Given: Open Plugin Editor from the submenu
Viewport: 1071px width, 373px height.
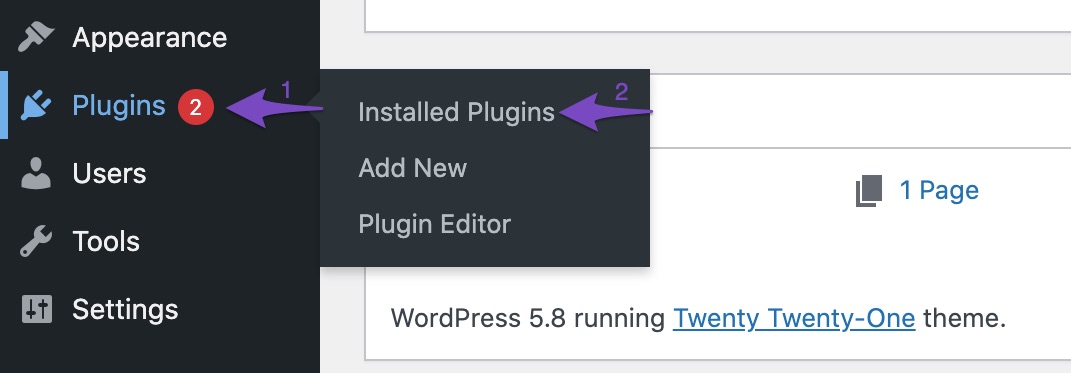Looking at the screenshot, I should [434, 224].
